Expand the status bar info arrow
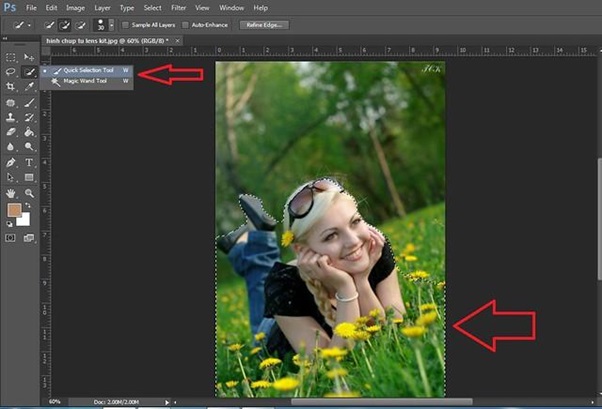602x409 pixels. pos(167,402)
